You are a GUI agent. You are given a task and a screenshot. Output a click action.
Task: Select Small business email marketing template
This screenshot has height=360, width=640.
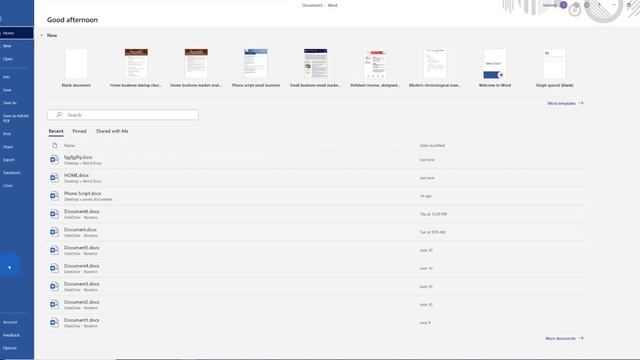click(x=316, y=68)
